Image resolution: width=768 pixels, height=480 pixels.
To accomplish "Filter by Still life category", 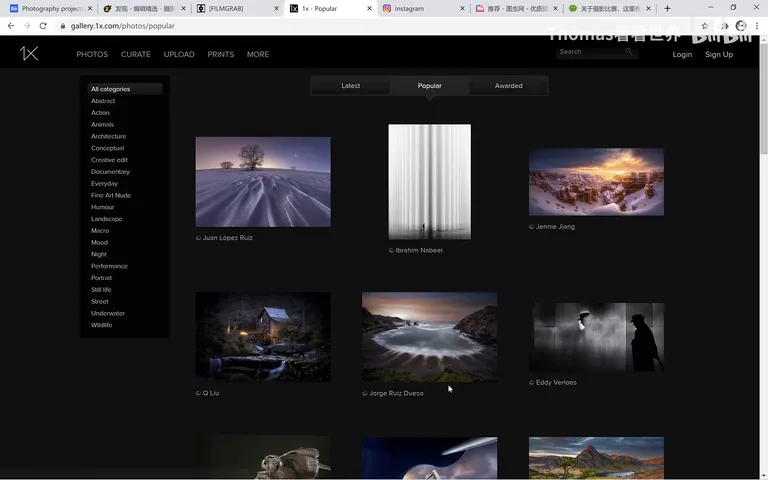I will pos(101,289).
